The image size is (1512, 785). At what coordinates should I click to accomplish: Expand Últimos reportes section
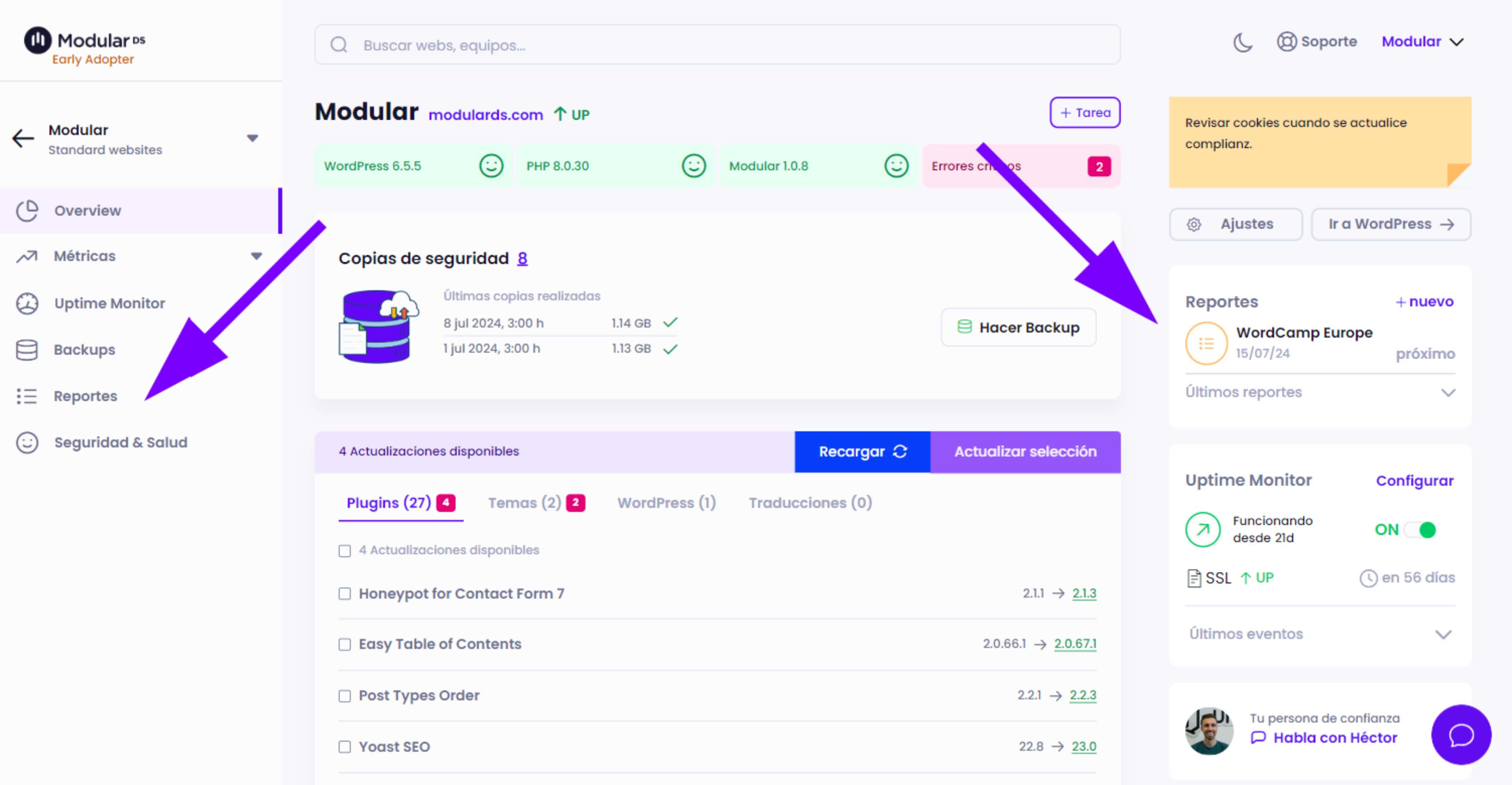pyautogui.click(x=1320, y=392)
